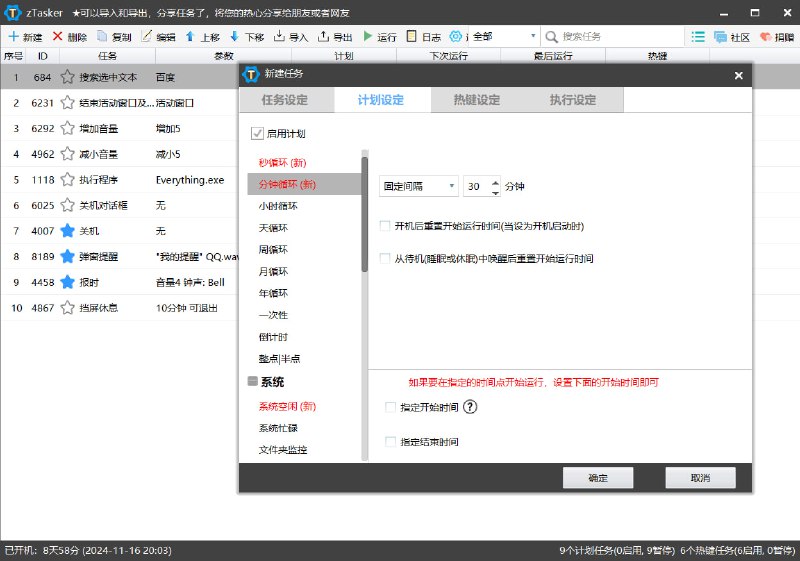Select 小时循环 schedule type

pos(304,206)
